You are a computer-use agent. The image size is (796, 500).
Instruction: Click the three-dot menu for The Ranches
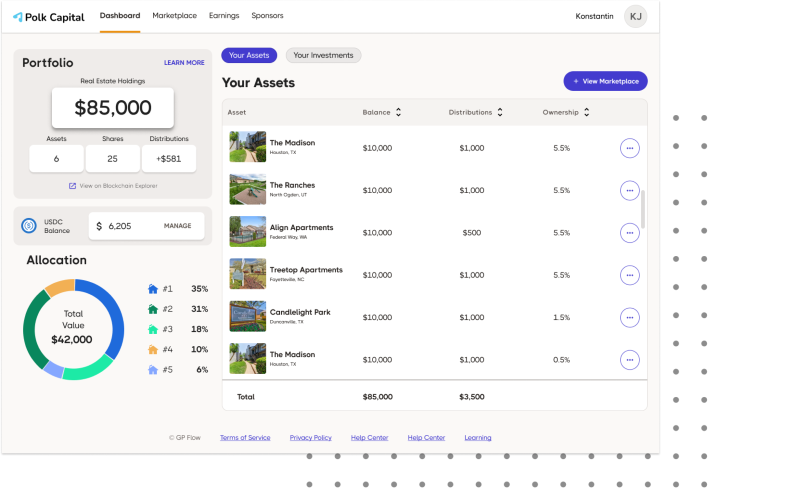(629, 190)
